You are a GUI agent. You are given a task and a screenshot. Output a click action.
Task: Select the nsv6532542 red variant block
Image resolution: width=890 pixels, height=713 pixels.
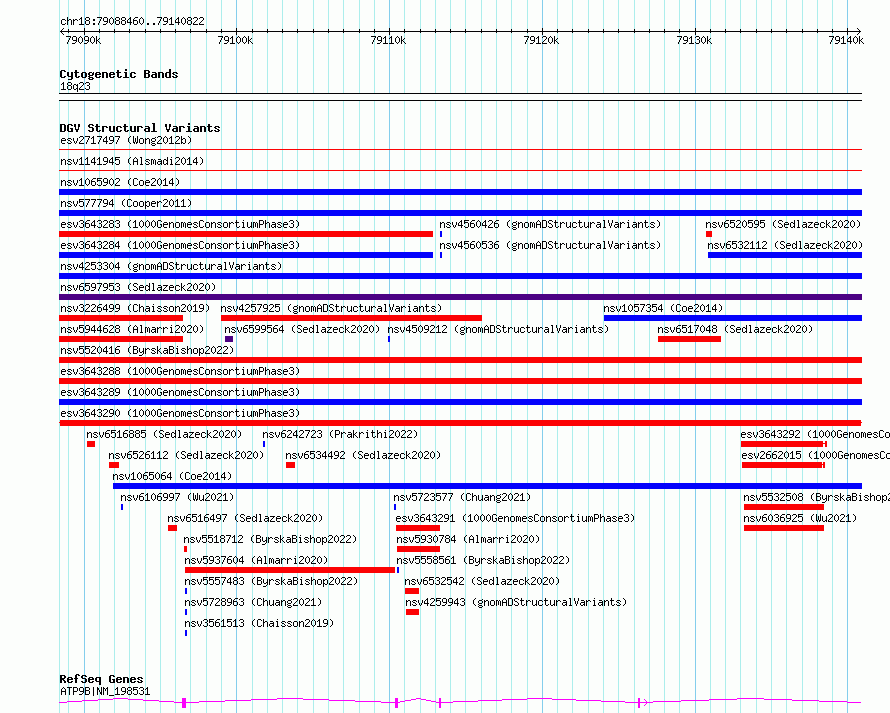coord(412,591)
